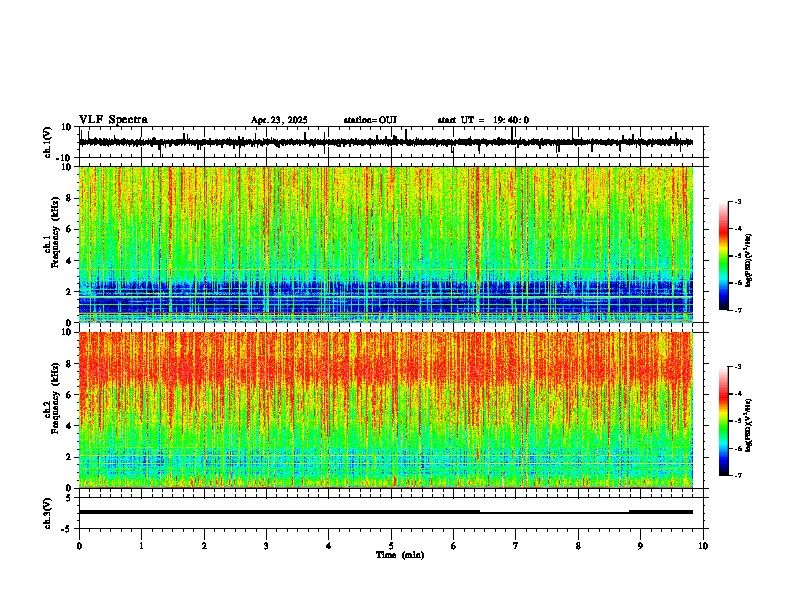This screenshot has width=792, height=612.
Task: Click inside the ch.1 spectrogram panel
Action: 386,244
